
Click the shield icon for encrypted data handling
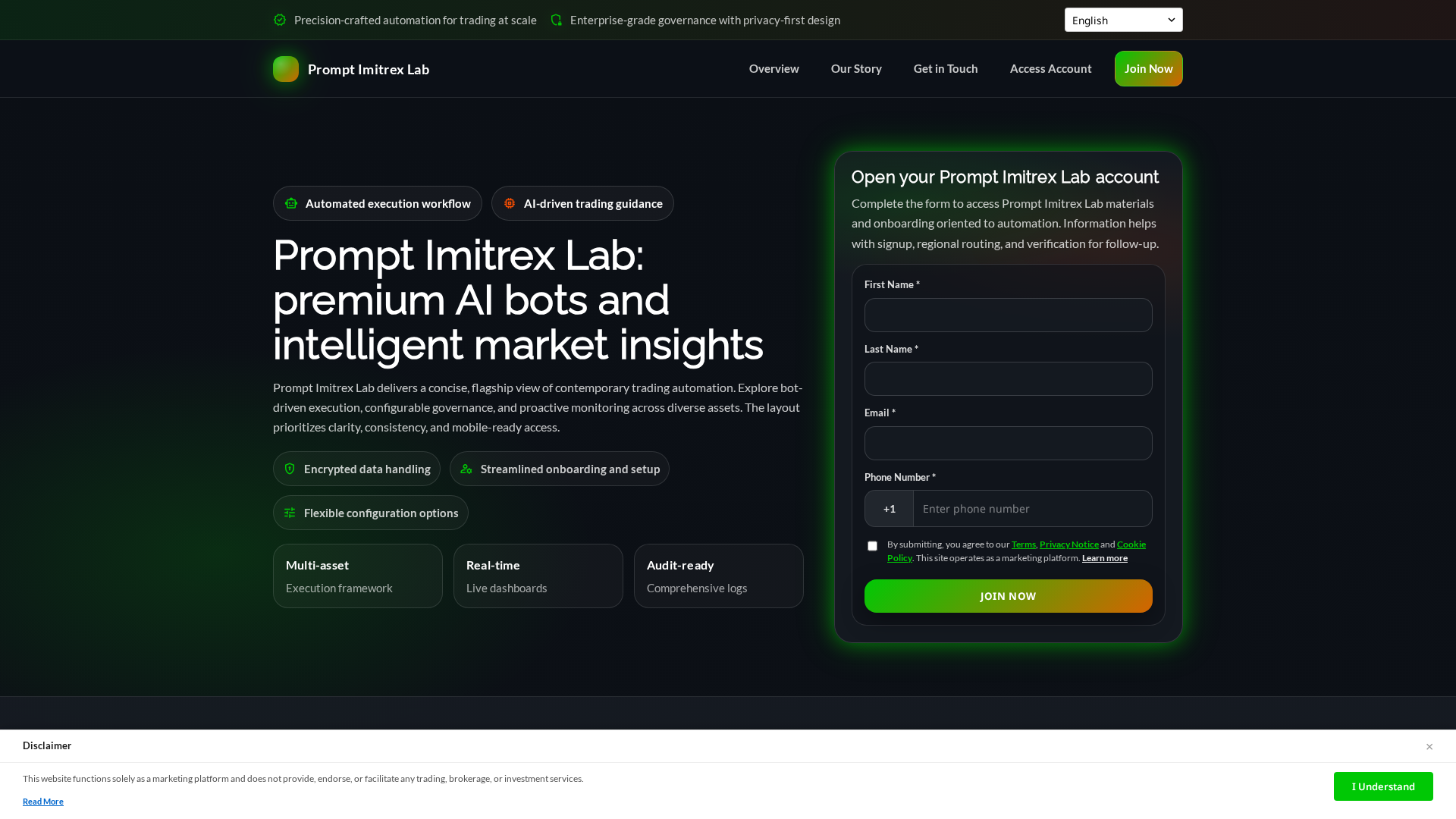coord(290,469)
